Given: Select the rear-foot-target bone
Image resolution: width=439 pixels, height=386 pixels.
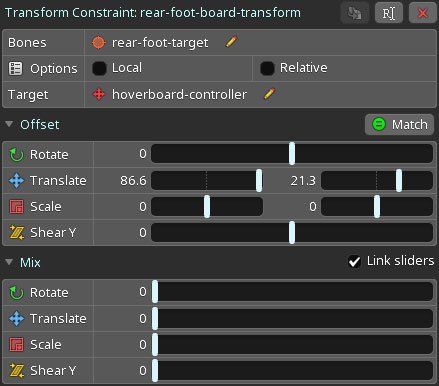Looking at the screenshot, I should (x=160, y=43).
